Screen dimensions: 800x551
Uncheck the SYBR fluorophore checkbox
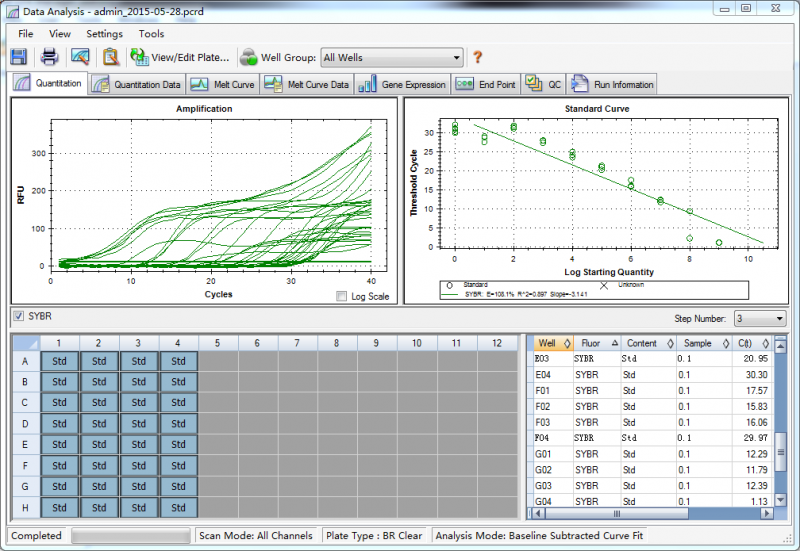tap(19, 317)
